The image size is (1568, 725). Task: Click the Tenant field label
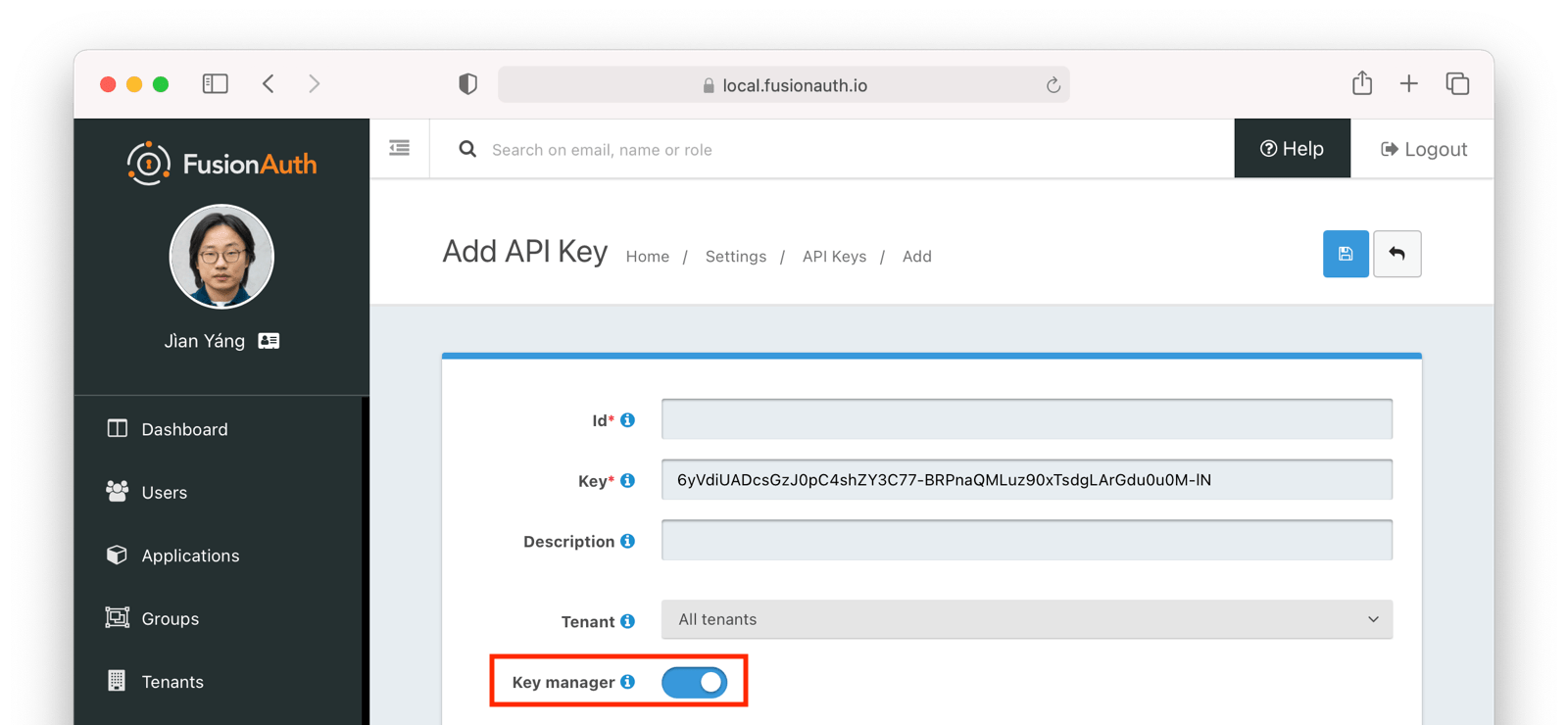tap(588, 621)
